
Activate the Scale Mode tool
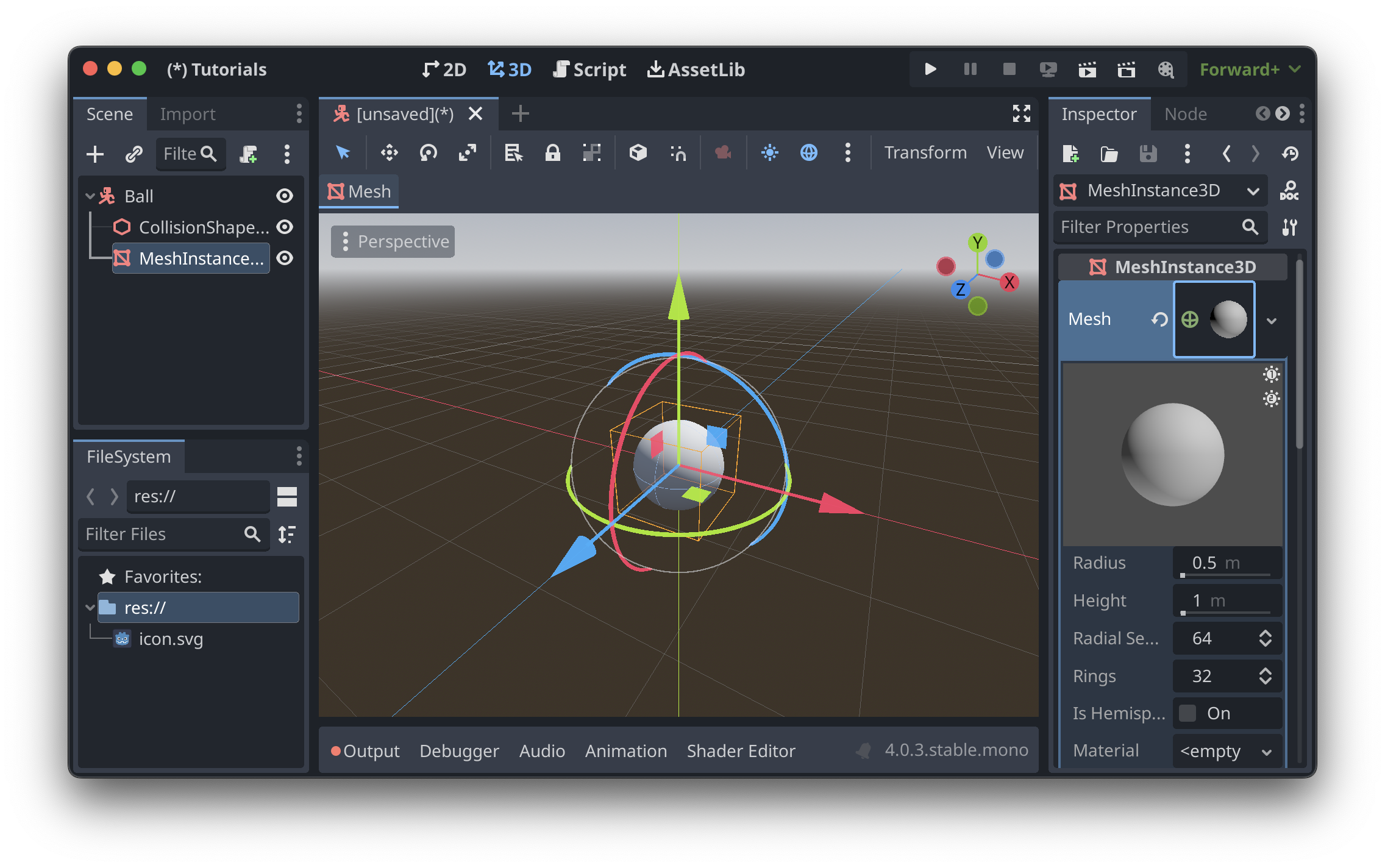[x=468, y=152]
